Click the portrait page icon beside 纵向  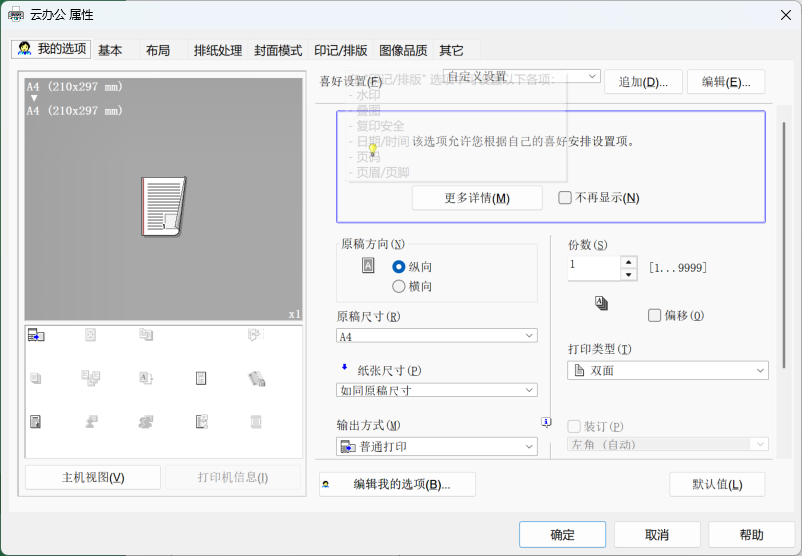[368, 265]
